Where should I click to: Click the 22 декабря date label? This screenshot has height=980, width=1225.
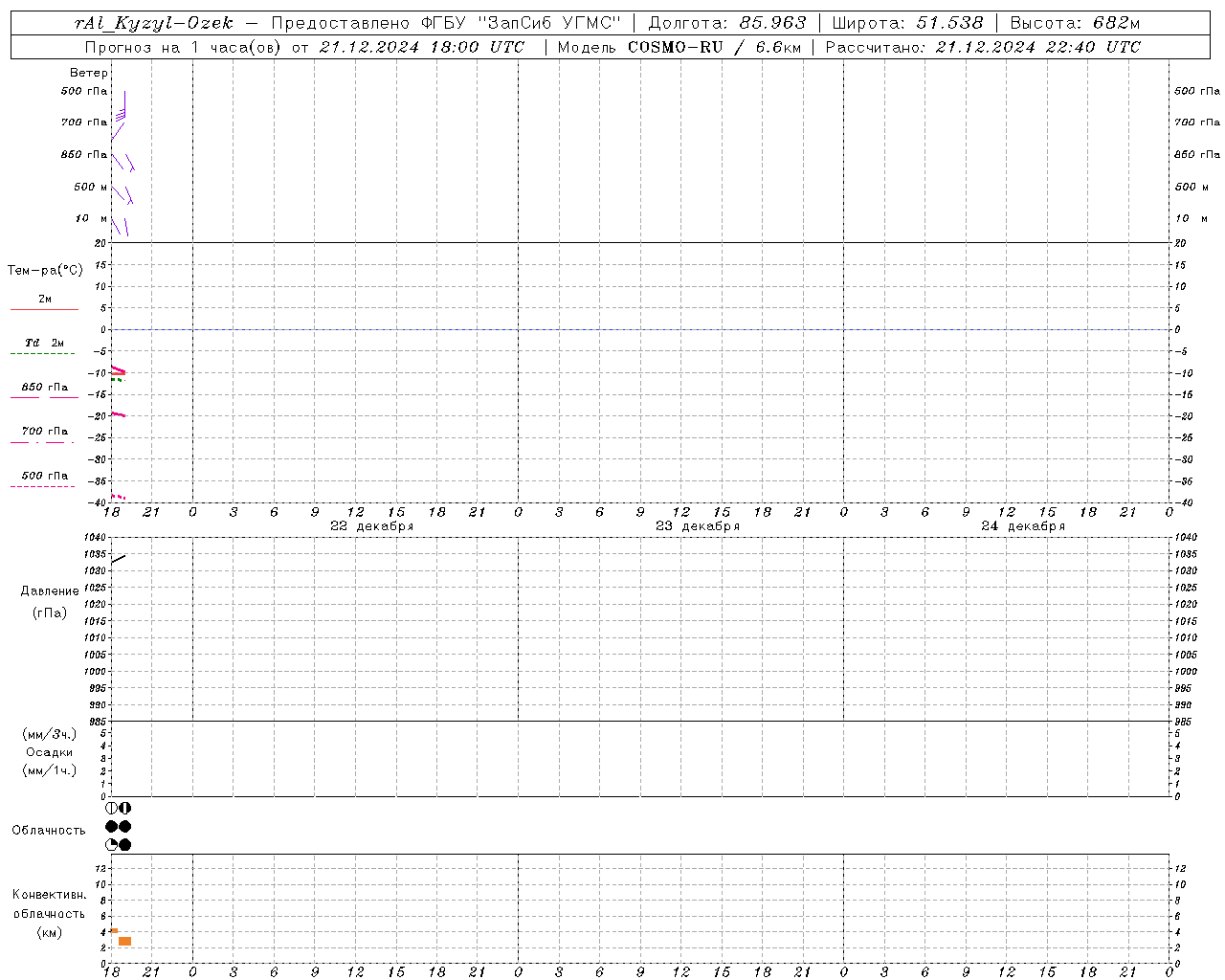pos(372,526)
